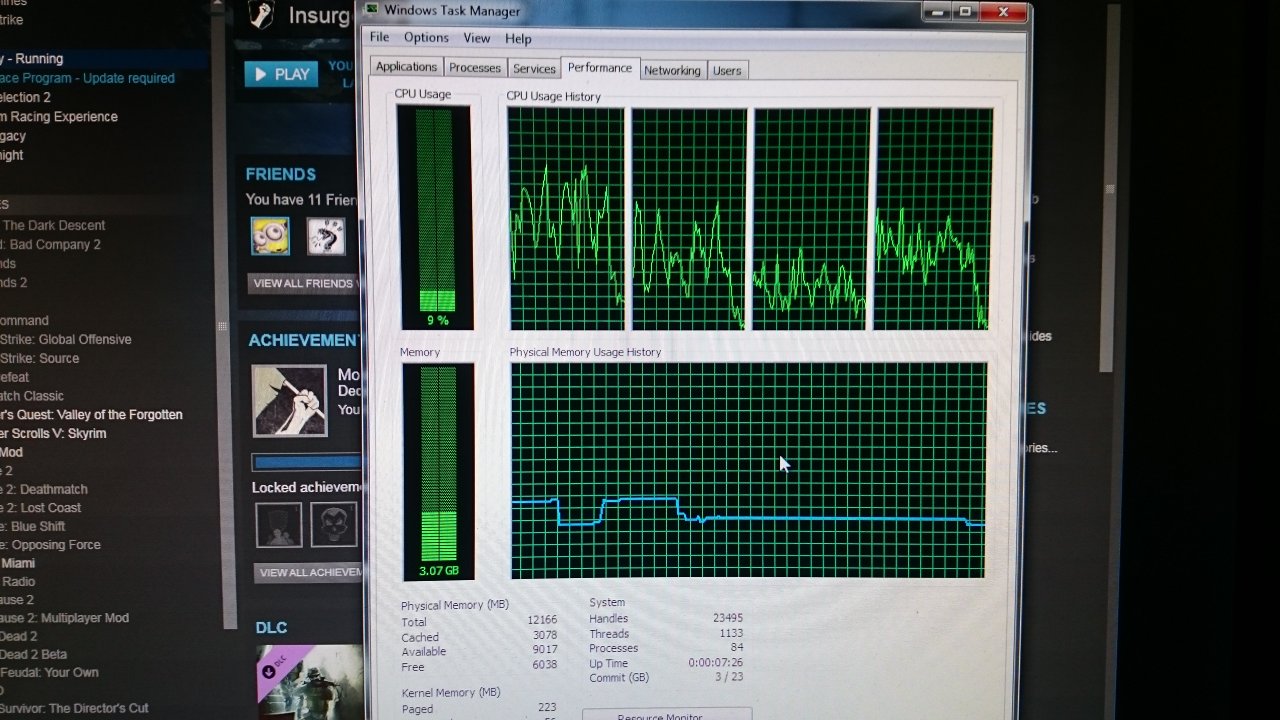Click the Task Manager title bar icon
The height and width of the screenshot is (720, 1280).
[x=372, y=10]
